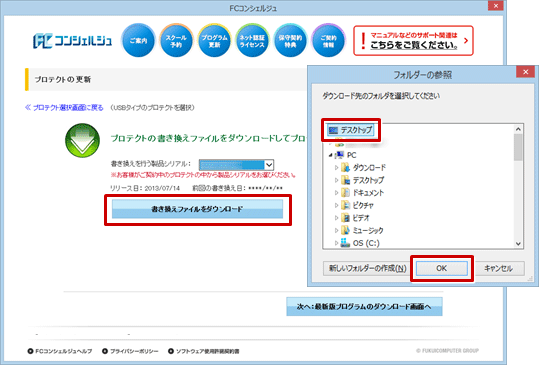The image size is (539, 365).
Task: Click 新しいフォルダーの作成 button
Action: pyautogui.click(x=367, y=268)
